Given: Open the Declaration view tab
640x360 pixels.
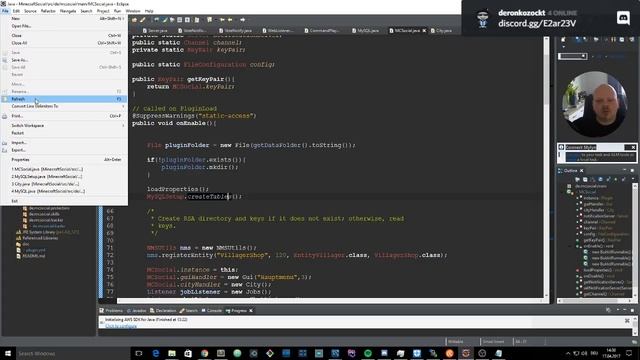Looking at the screenshot, I should point(163,311).
